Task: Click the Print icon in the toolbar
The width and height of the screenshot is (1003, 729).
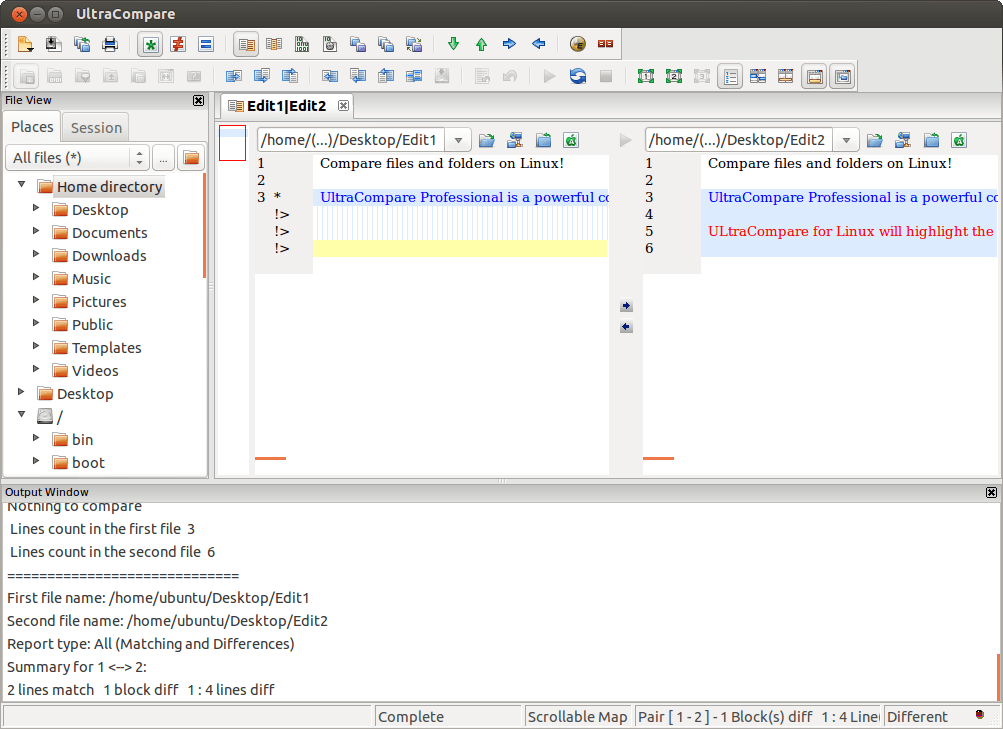Action: 110,44
